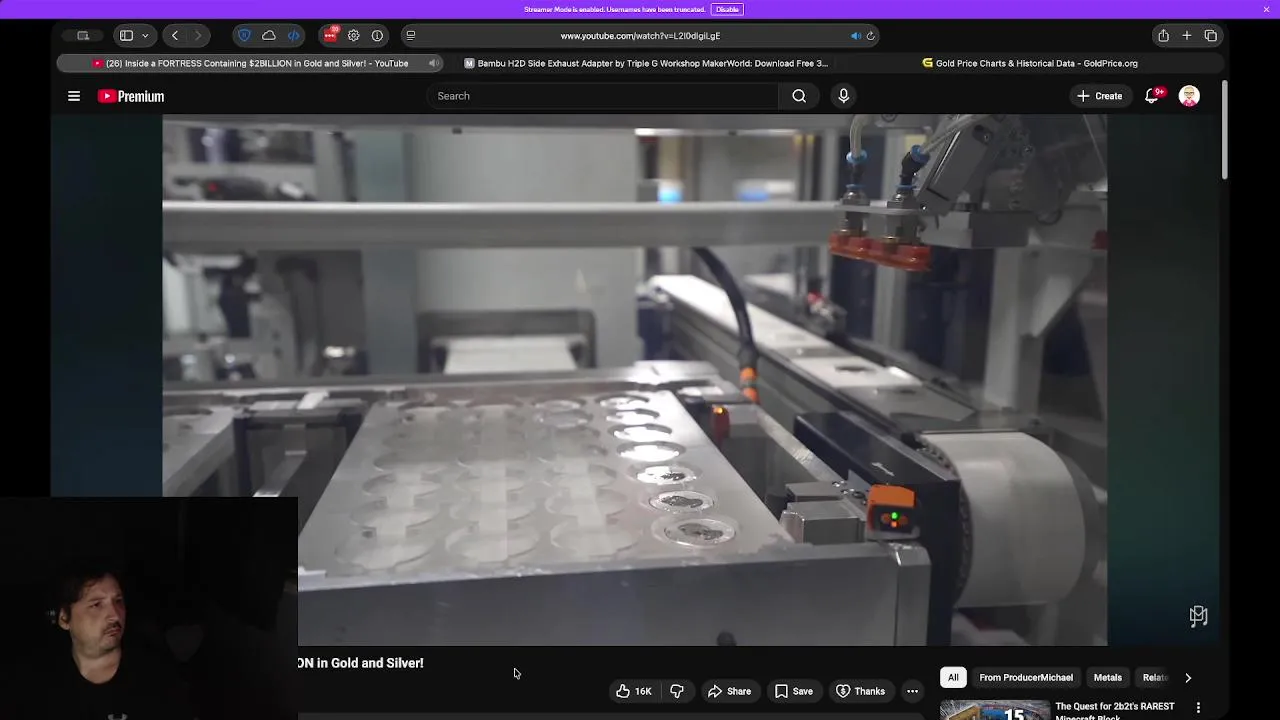Expand the sidebar dropdown arrow

click(145, 36)
